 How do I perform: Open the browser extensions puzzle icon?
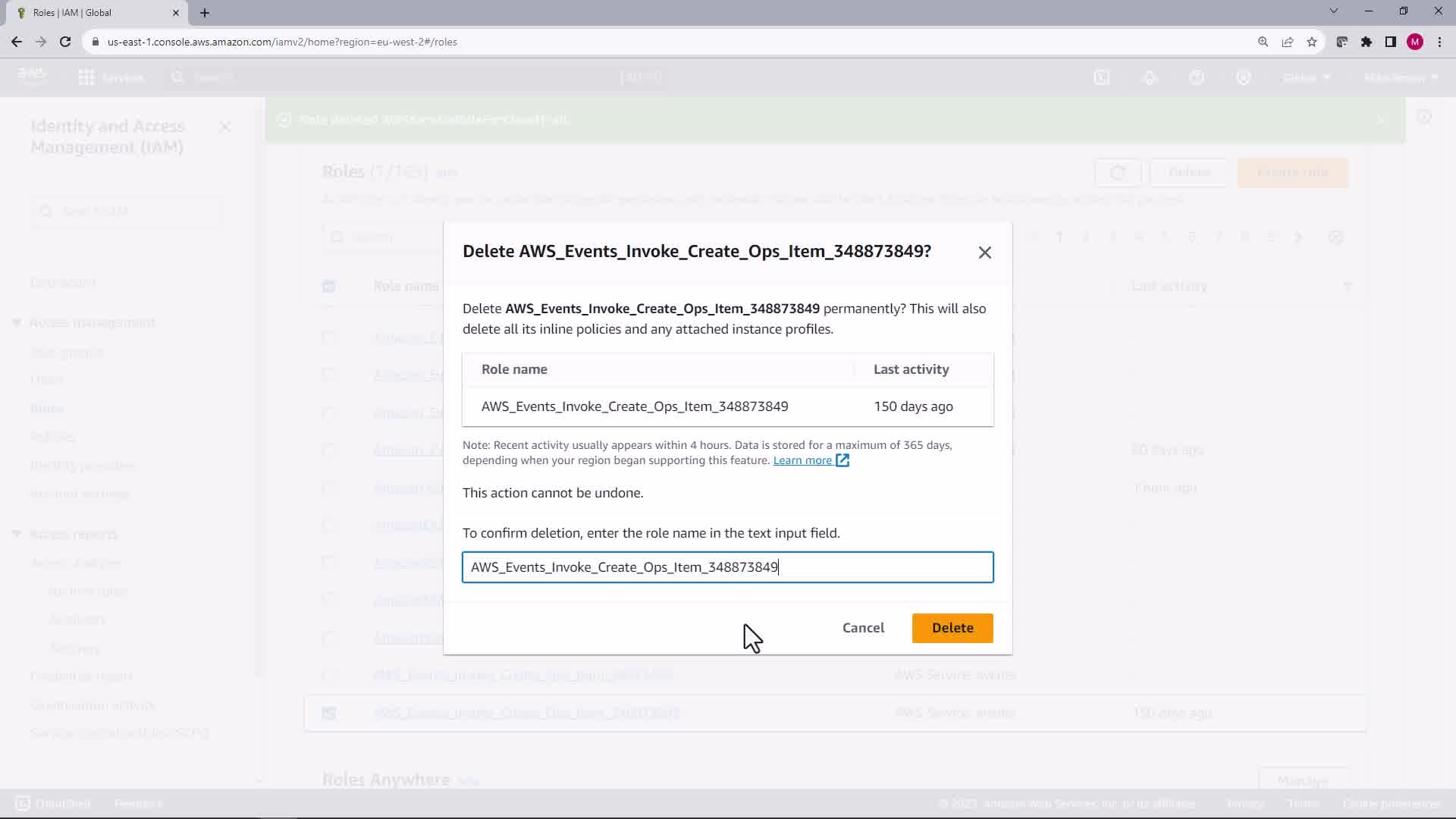pos(1367,42)
